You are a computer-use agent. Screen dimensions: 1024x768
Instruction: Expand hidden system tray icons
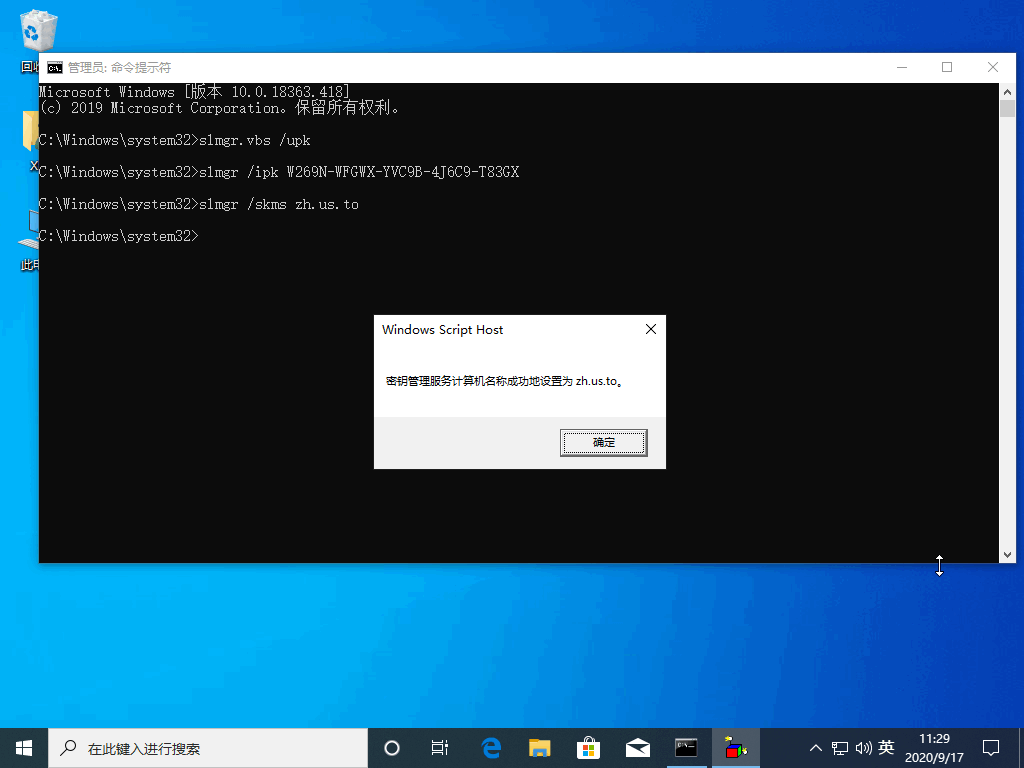(x=816, y=748)
